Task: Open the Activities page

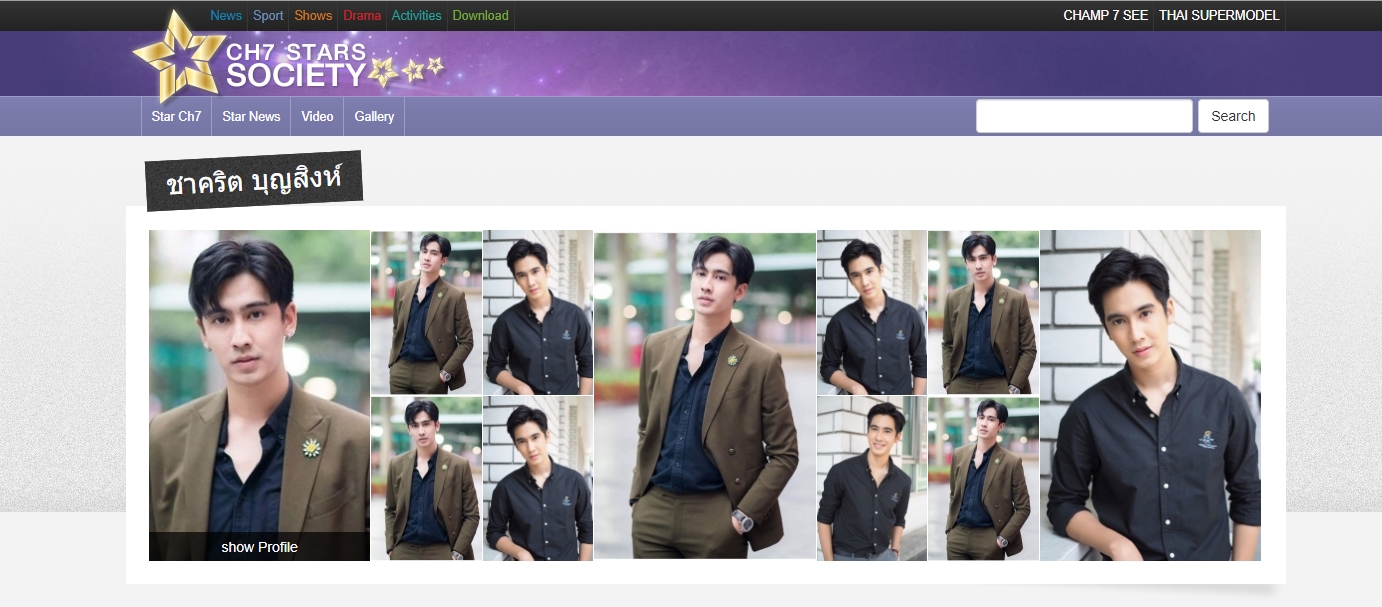Action: [x=417, y=15]
